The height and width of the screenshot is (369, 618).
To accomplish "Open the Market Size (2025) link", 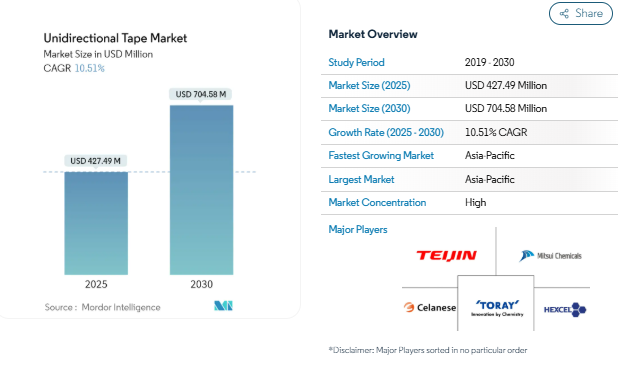I will pos(369,86).
